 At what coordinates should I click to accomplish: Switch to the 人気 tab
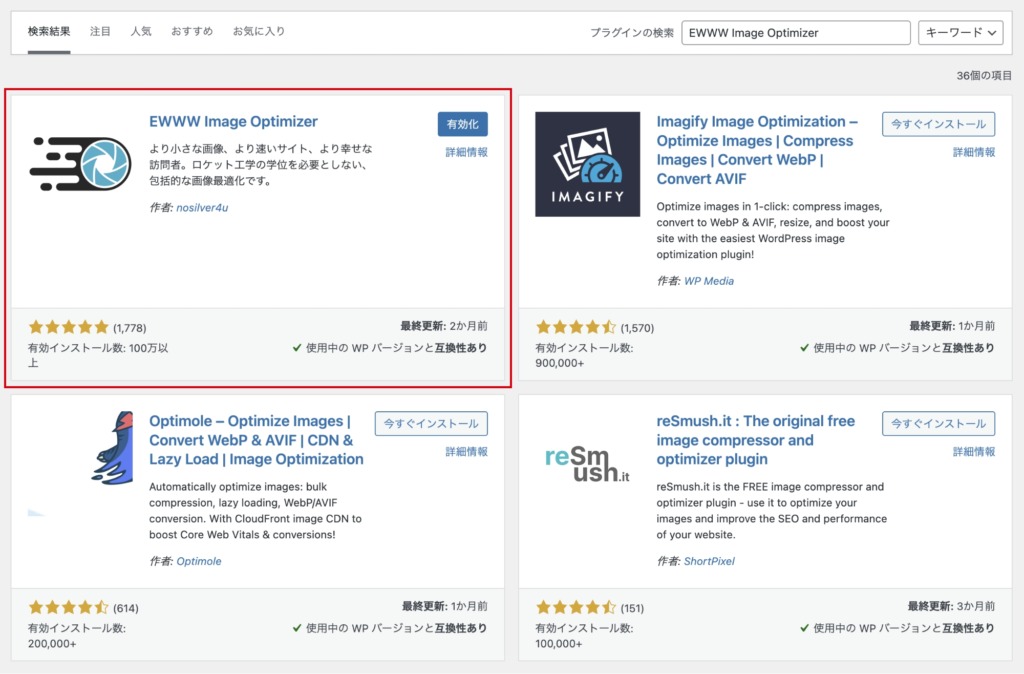(x=141, y=31)
